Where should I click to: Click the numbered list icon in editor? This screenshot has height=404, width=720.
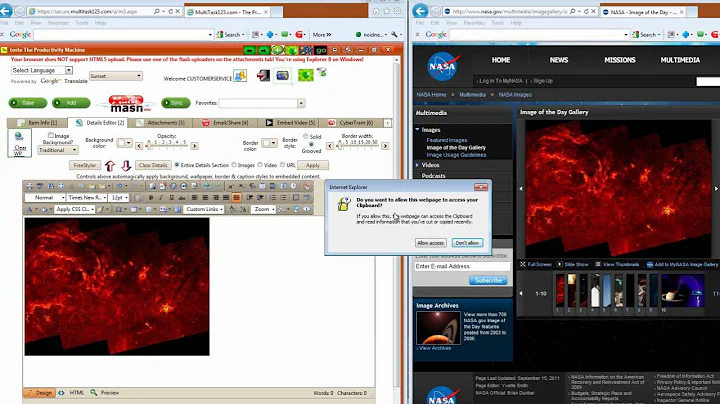click(273, 197)
